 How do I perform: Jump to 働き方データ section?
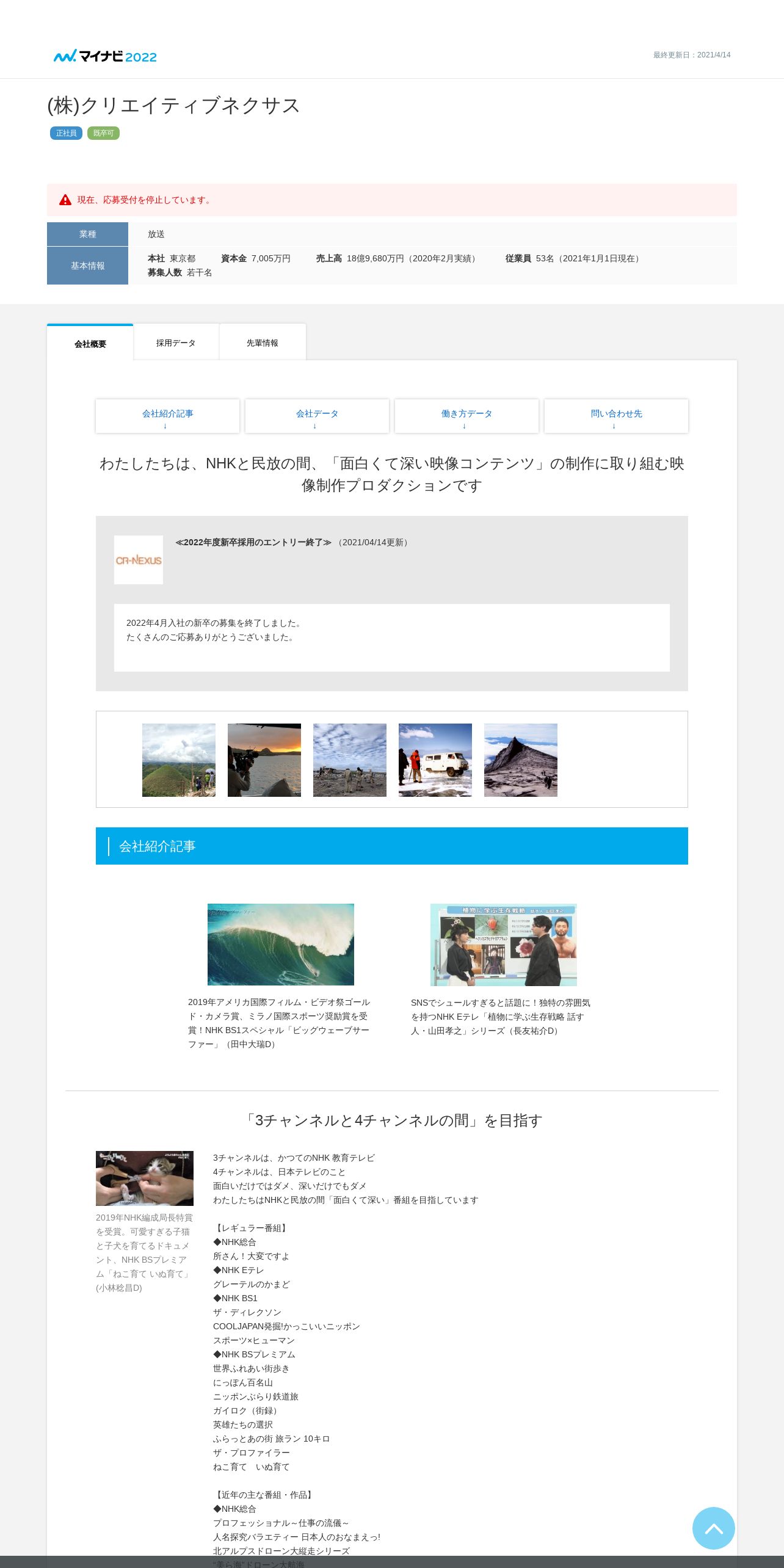pos(466,416)
